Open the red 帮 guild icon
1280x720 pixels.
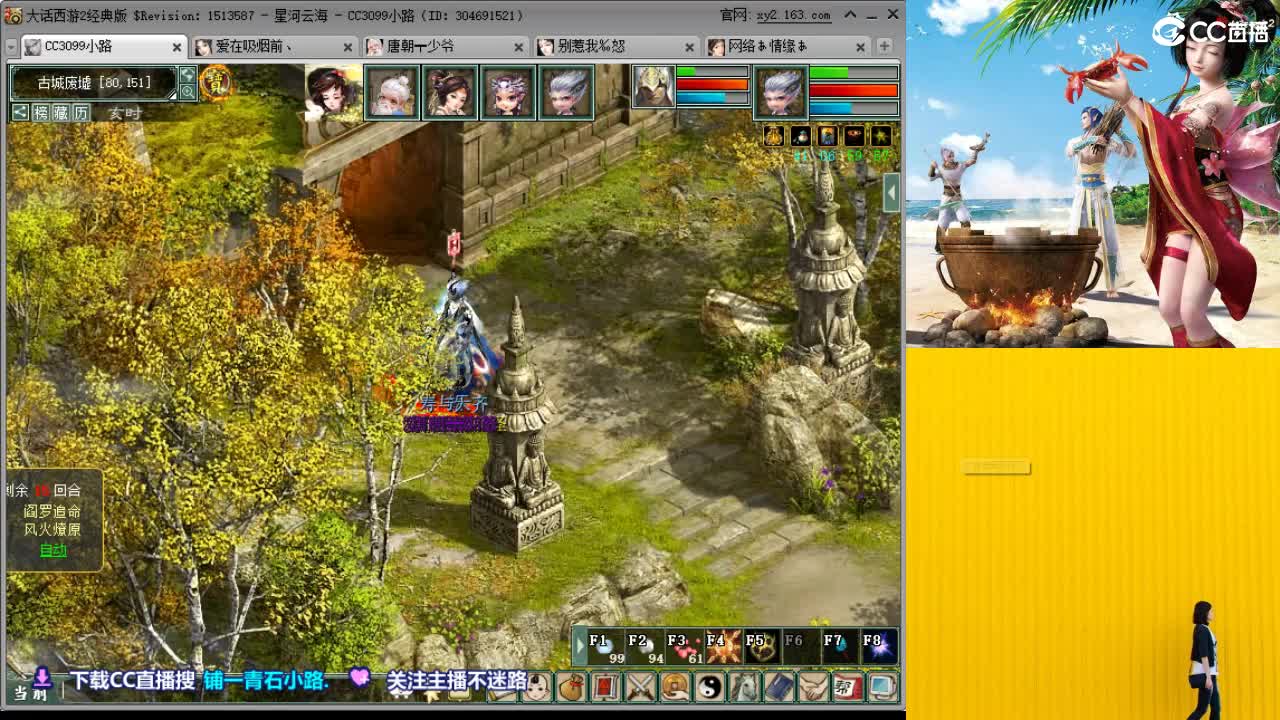point(848,687)
